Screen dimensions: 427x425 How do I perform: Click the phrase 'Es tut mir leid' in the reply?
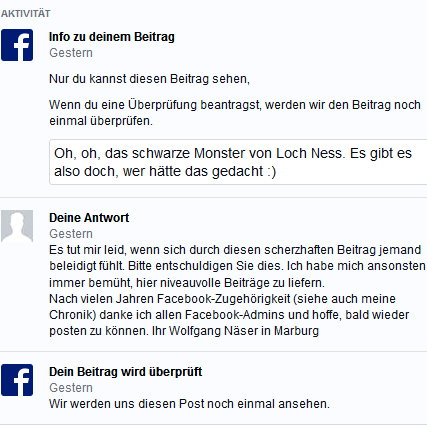(88, 250)
